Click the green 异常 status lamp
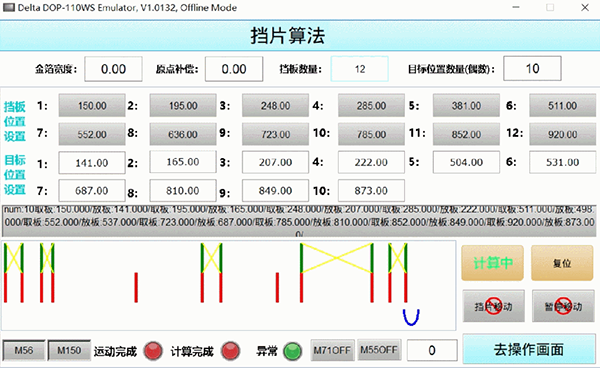600x368 pixels. (x=293, y=351)
